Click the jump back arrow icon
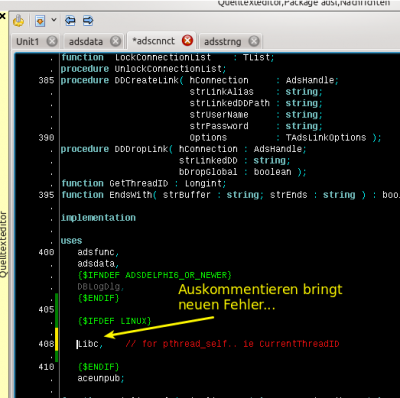This screenshot has height=398, width=400. [70, 21]
